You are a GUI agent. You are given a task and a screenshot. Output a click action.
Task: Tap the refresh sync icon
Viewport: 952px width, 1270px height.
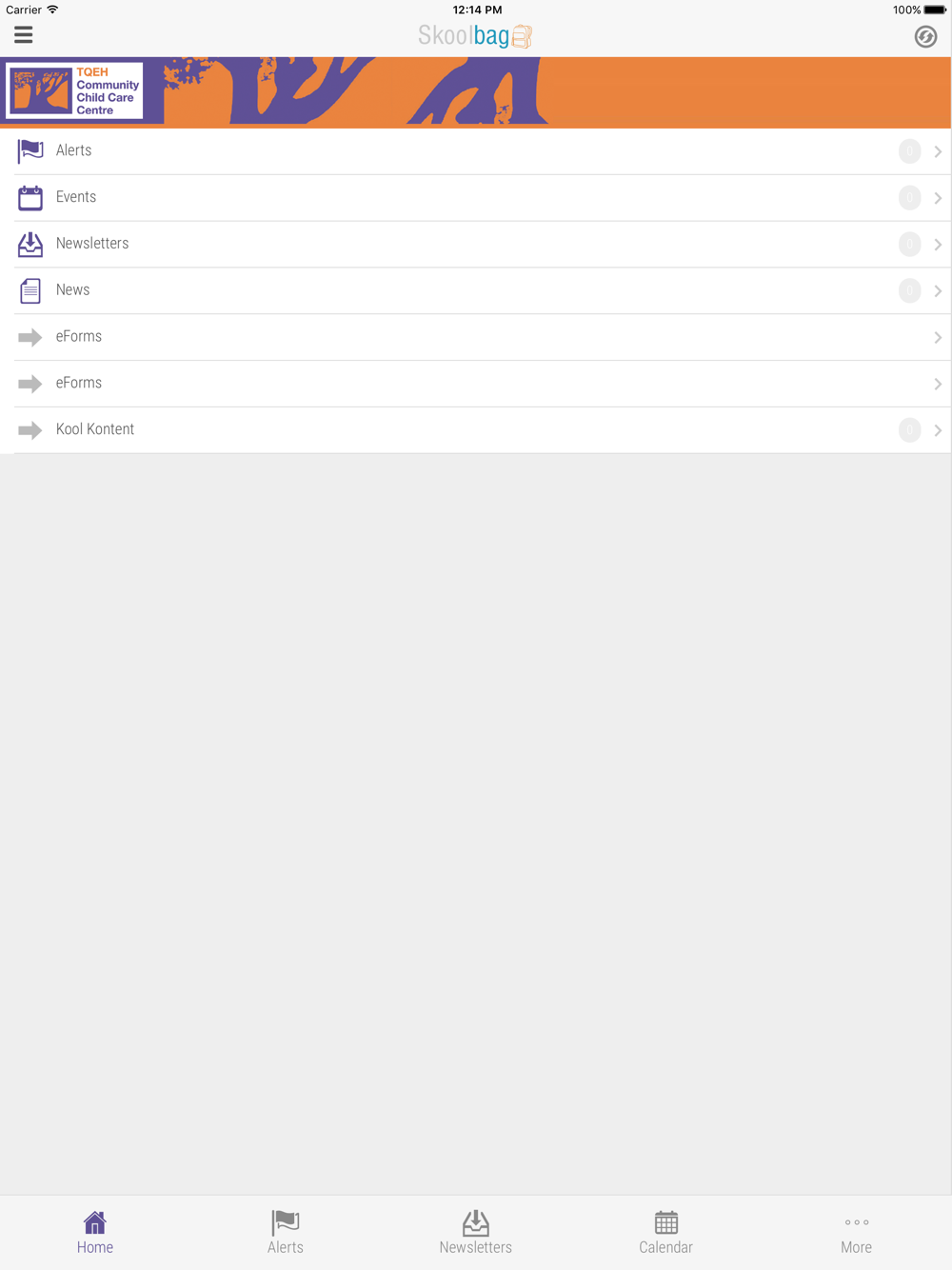click(x=925, y=37)
